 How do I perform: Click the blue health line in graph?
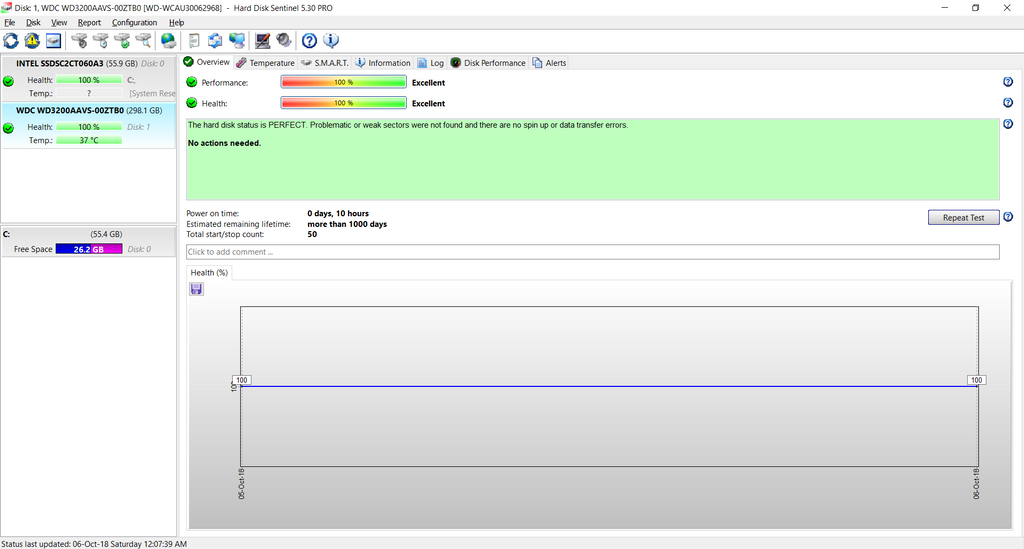[x=609, y=386]
